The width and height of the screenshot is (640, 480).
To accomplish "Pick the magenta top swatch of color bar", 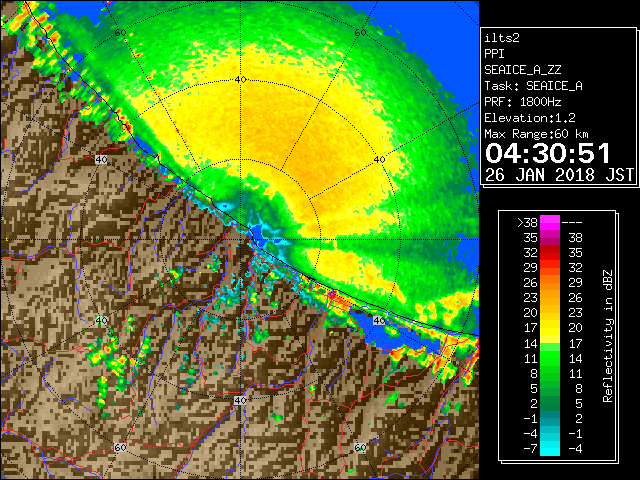I will click(550, 222).
